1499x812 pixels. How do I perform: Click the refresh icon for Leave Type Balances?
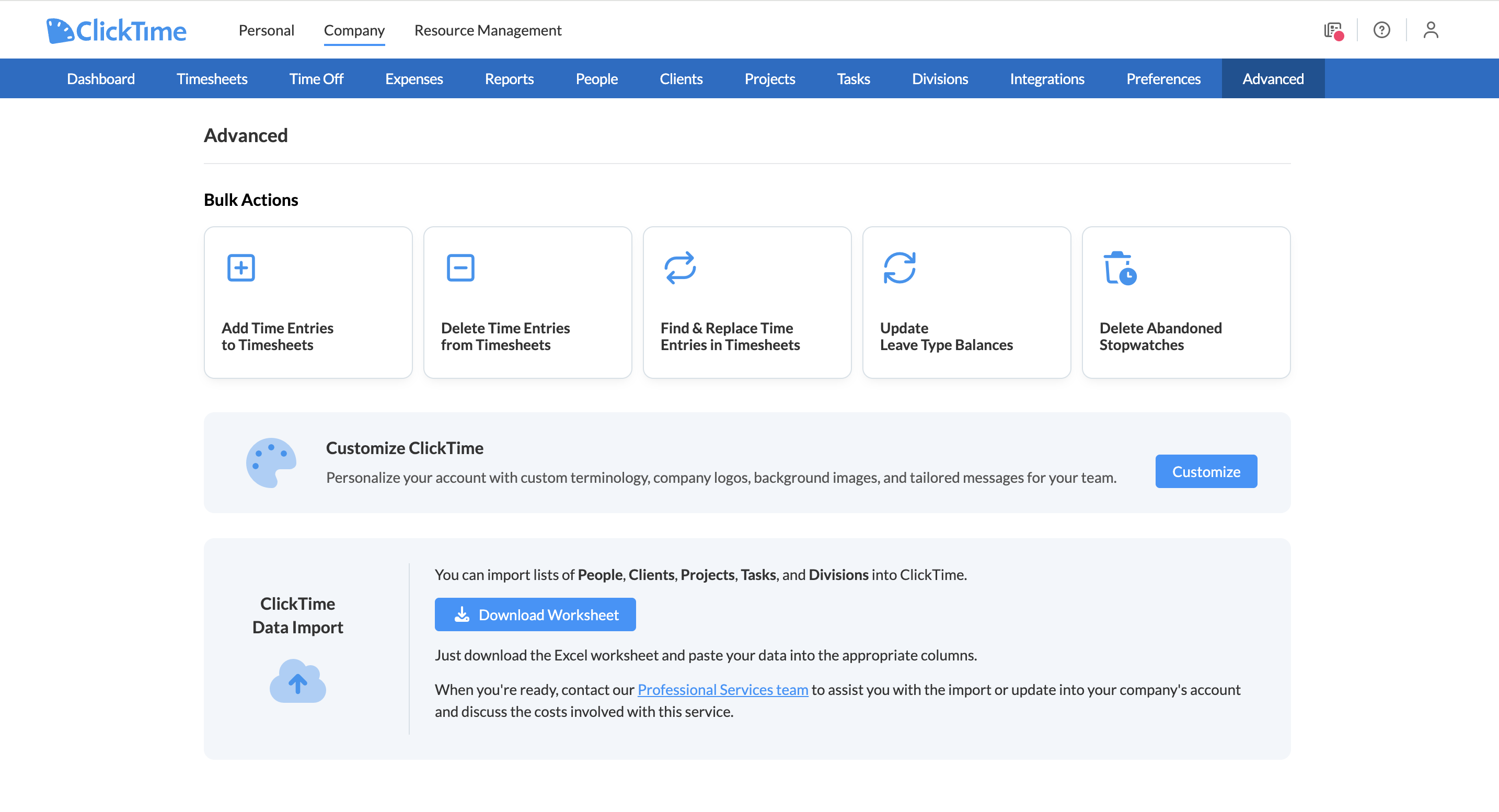click(899, 268)
